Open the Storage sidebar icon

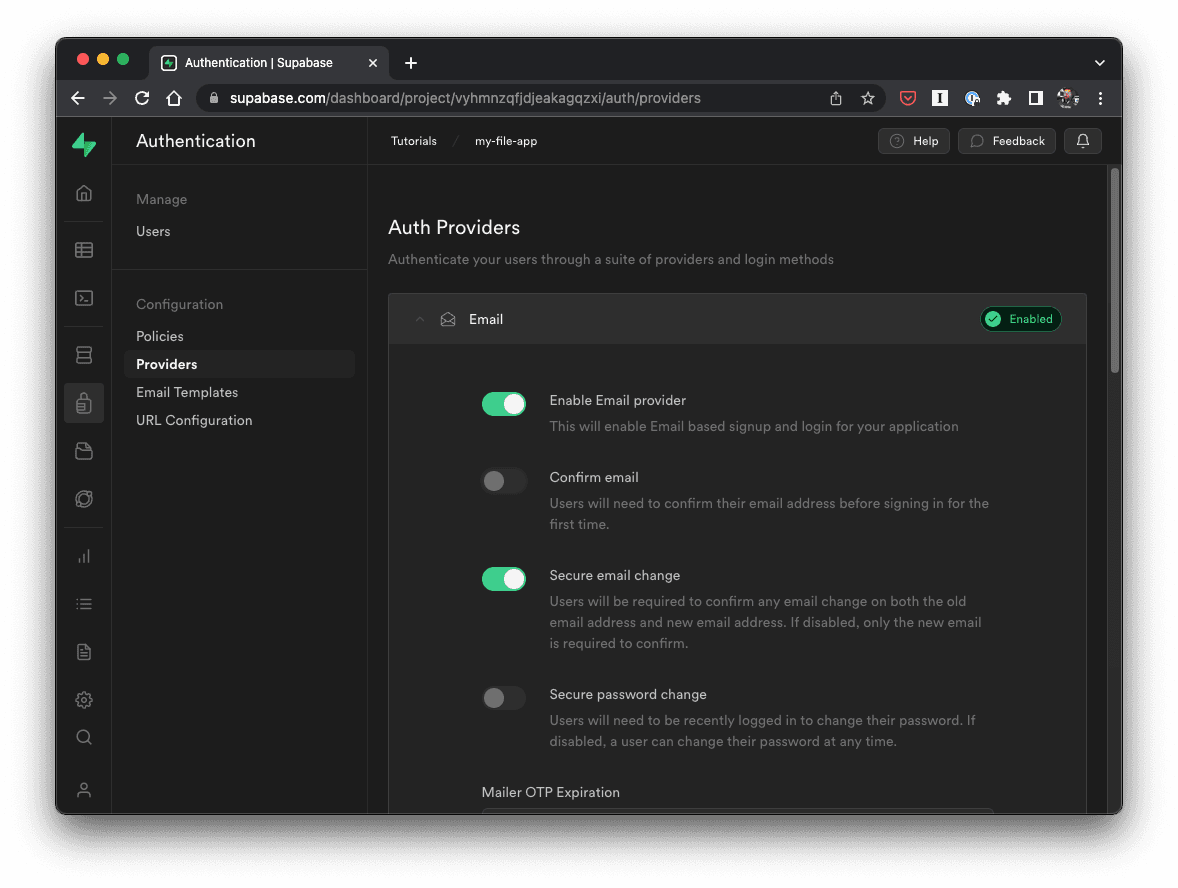tap(84, 451)
